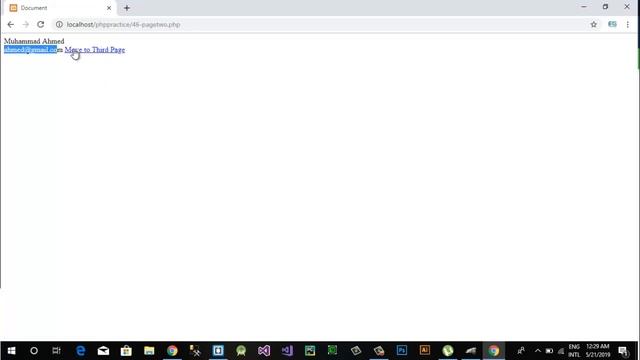Open File Explorer from the taskbar
This screenshot has width=640, height=360.
[149, 351]
